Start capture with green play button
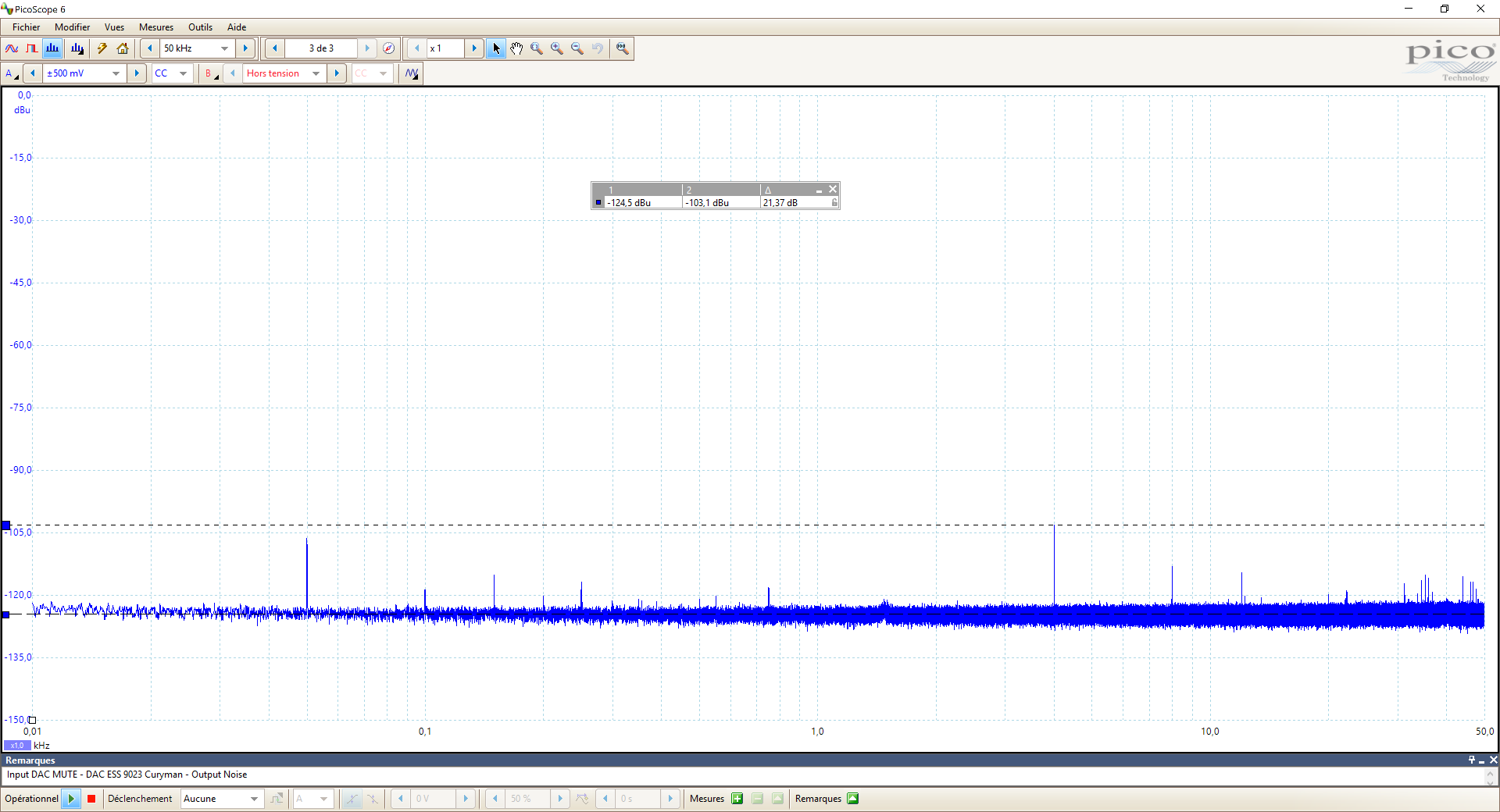Viewport: 1500px width, 812px height. click(x=71, y=799)
